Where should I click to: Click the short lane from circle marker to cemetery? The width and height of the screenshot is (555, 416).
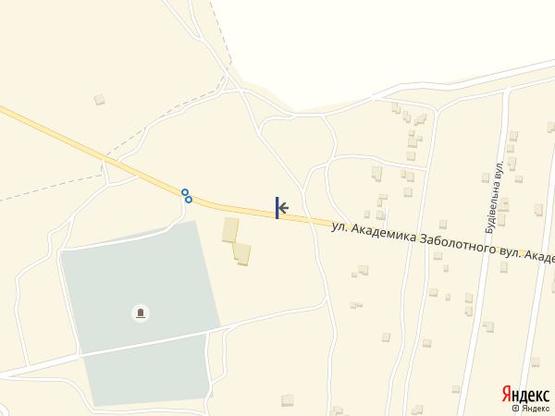tap(184, 213)
